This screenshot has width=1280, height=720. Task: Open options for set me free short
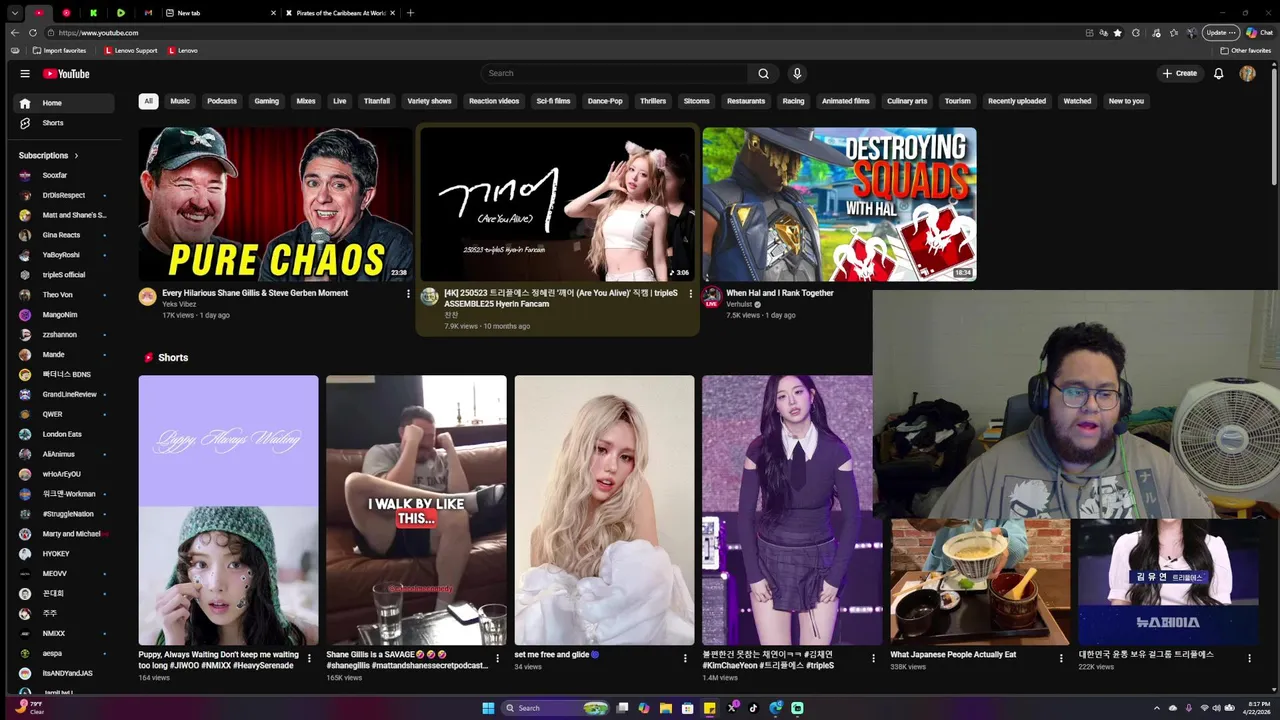click(x=685, y=658)
